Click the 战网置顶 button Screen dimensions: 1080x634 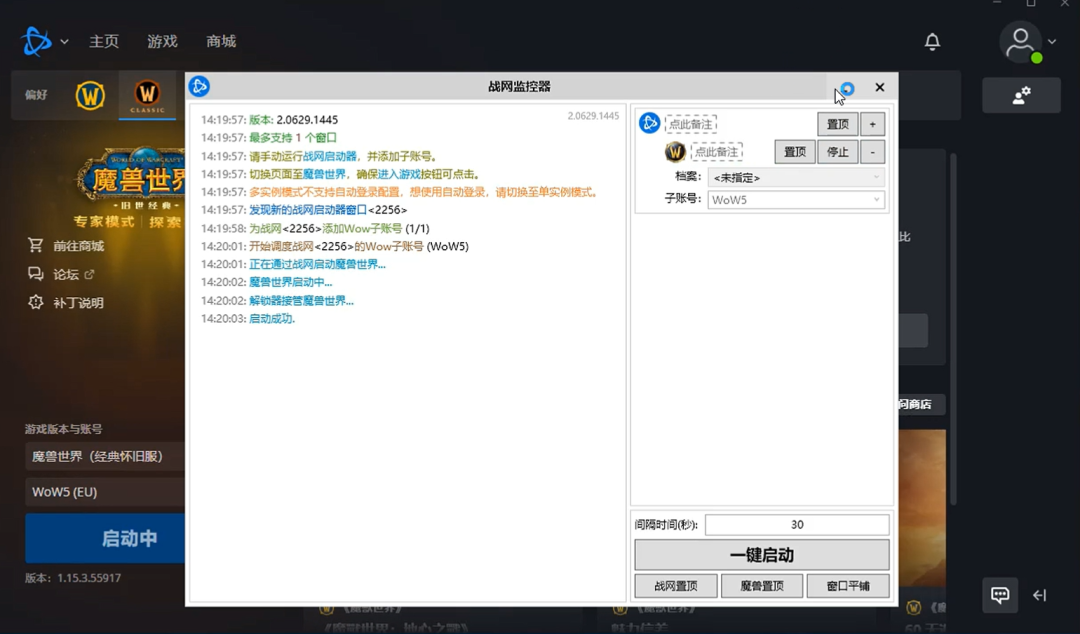coord(676,586)
